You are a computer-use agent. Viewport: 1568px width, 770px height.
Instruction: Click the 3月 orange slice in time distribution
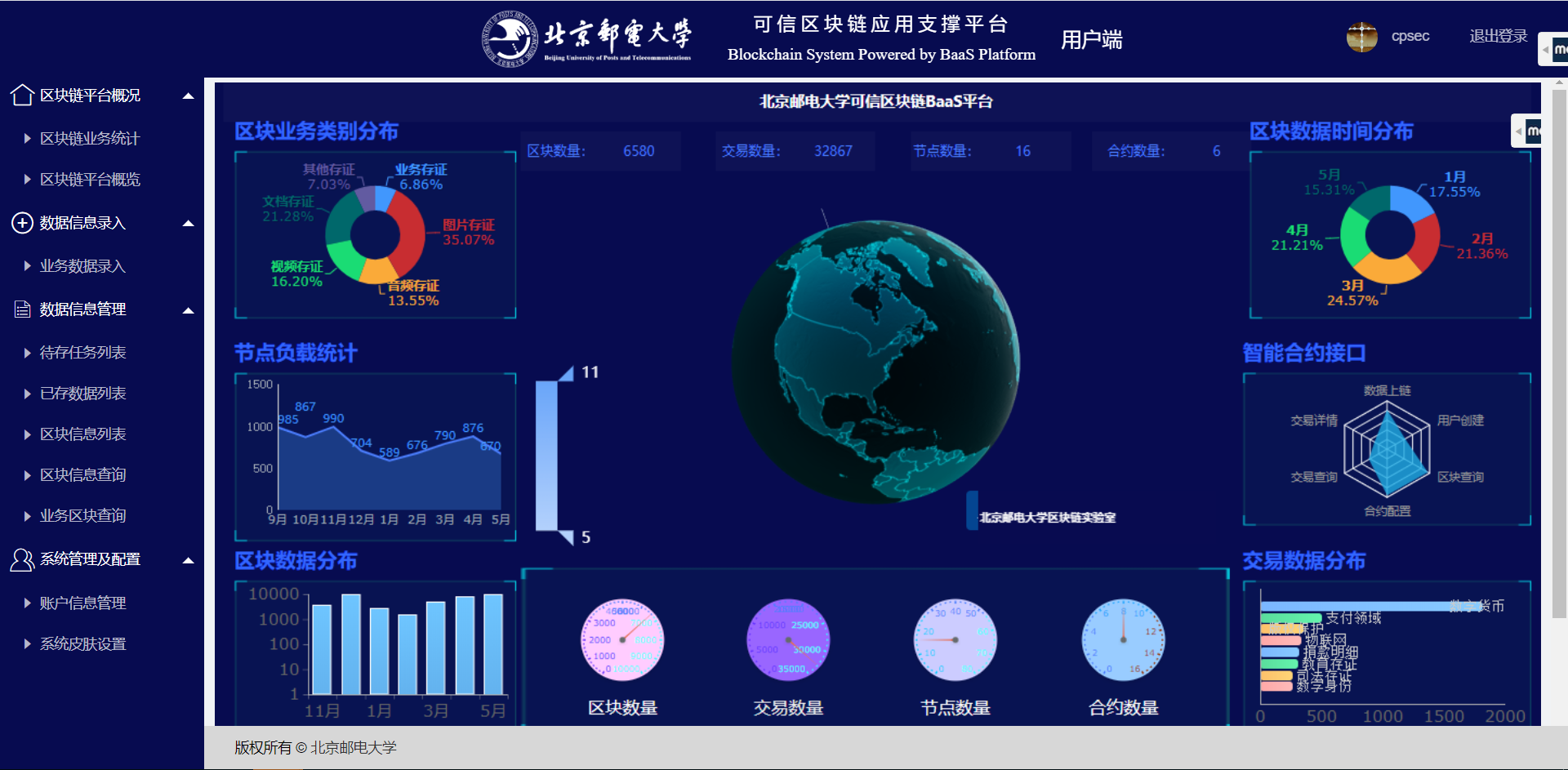coord(1388,268)
